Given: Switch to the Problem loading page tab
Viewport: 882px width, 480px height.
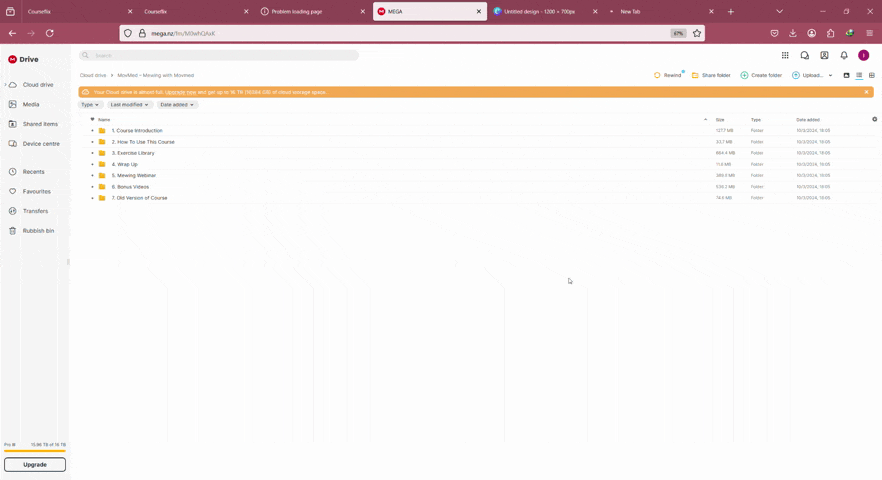Looking at the screenshot, I should (311, 11).
